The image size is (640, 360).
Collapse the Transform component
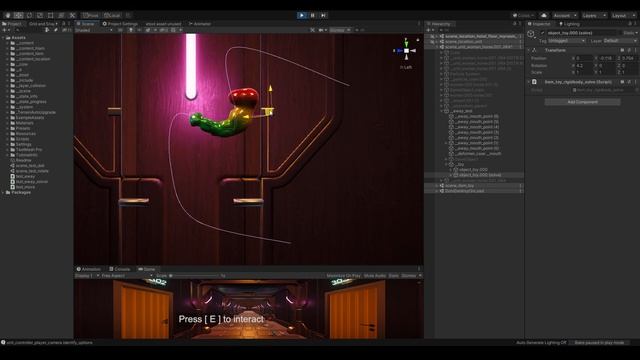coord(529,50)
